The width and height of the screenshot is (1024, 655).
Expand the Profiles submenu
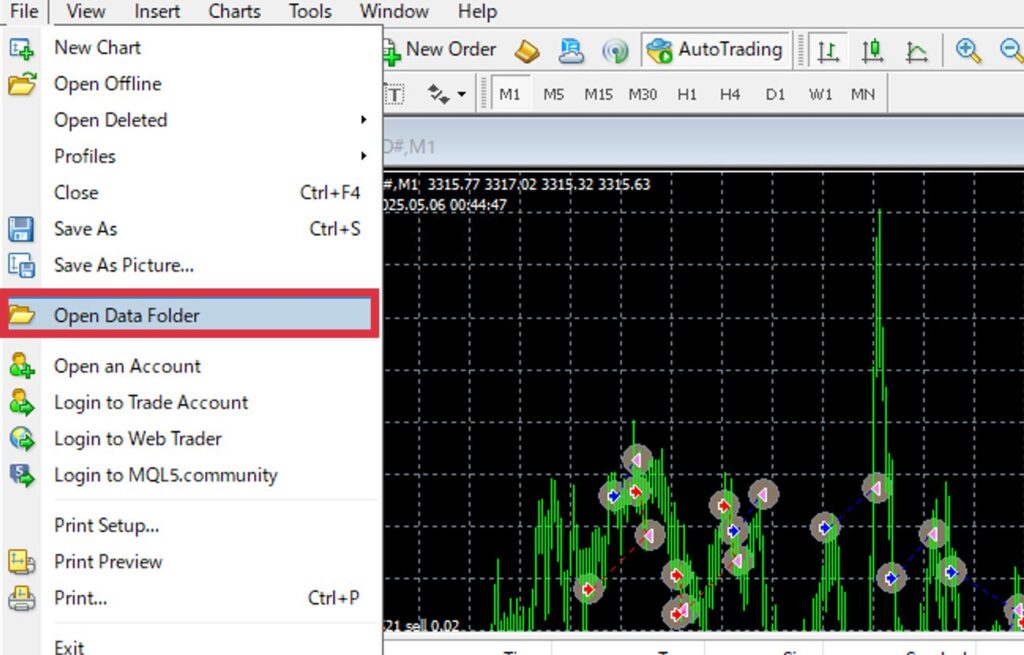[x=192, y=156]
